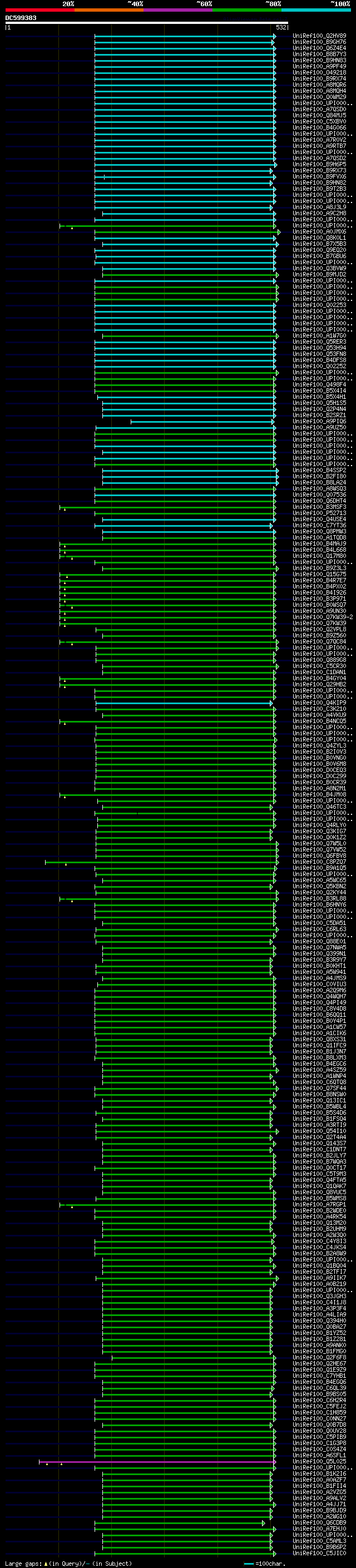Screen dimensions: 356x1568
Task: Open hit UniRef100_Q5L025
Action: pos(319,1461)
